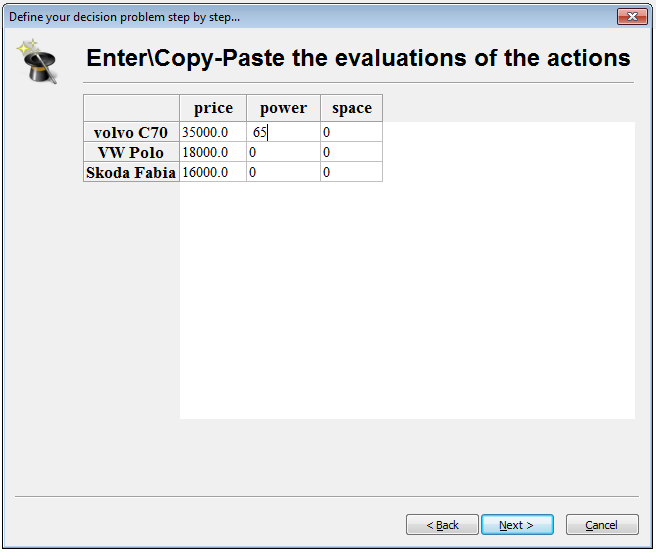656x553 pixels.
Task: Click the space column header
Action: point(351,108)
